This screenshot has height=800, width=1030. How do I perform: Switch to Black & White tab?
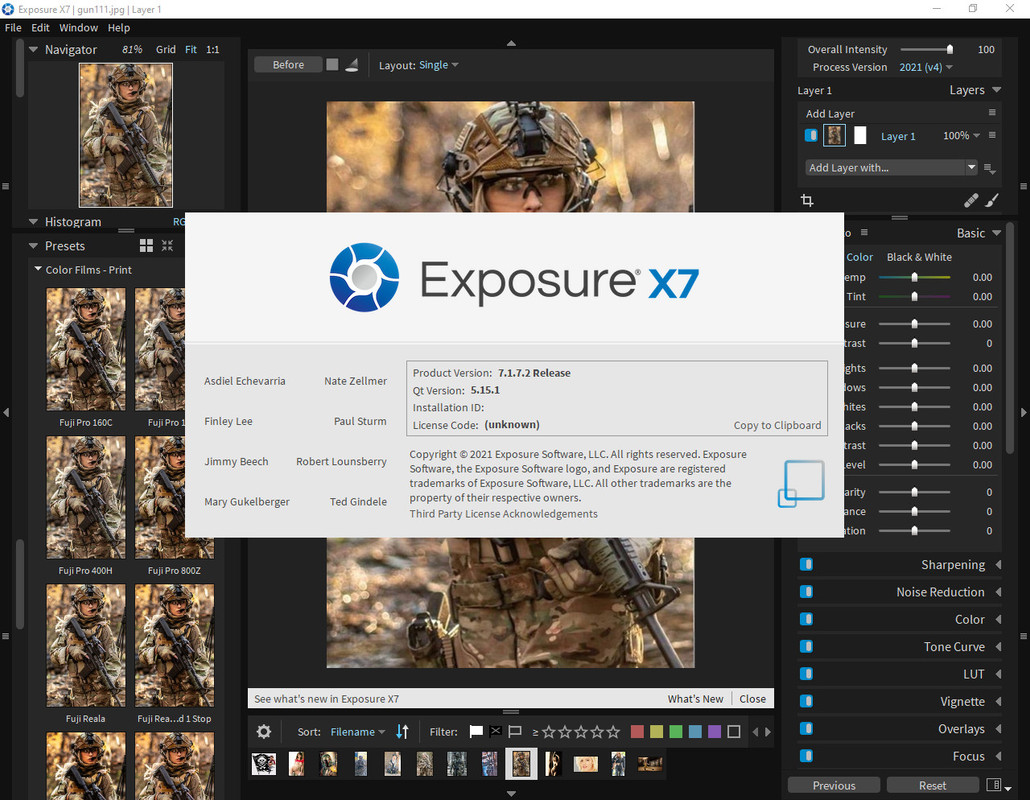[919, 257]
